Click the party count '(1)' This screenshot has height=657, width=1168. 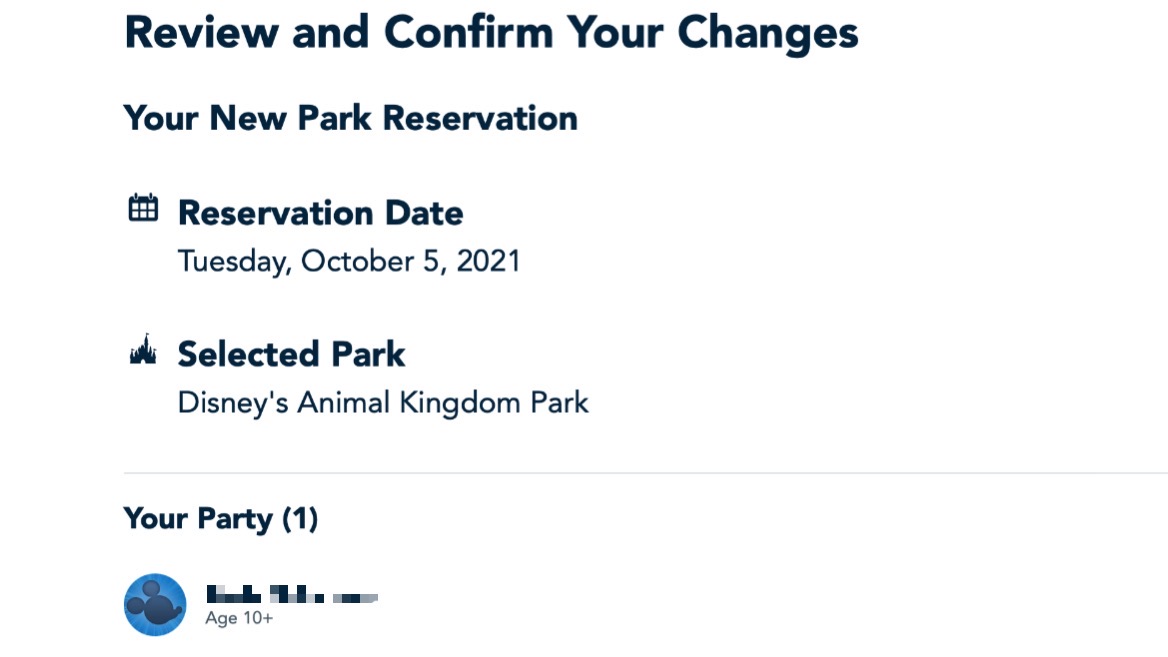[300, 519]
